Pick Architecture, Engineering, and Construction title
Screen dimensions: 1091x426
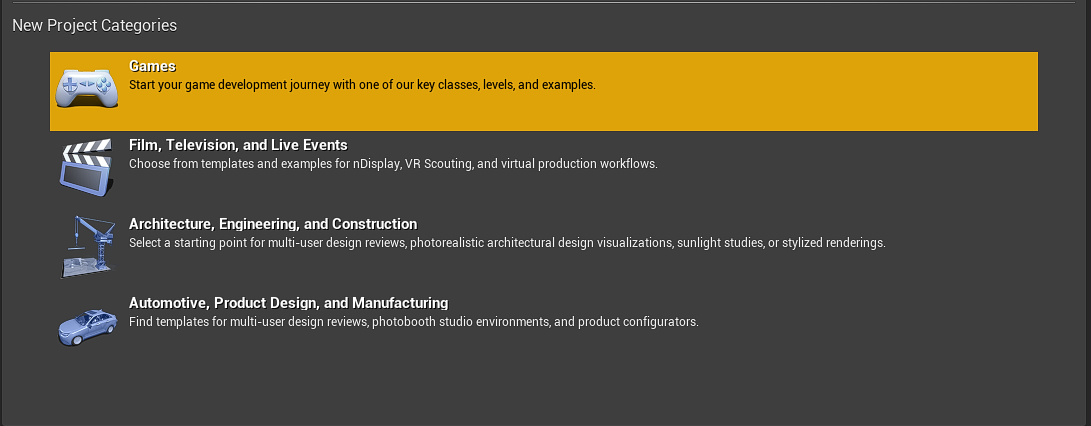click(x=273, y=224)
